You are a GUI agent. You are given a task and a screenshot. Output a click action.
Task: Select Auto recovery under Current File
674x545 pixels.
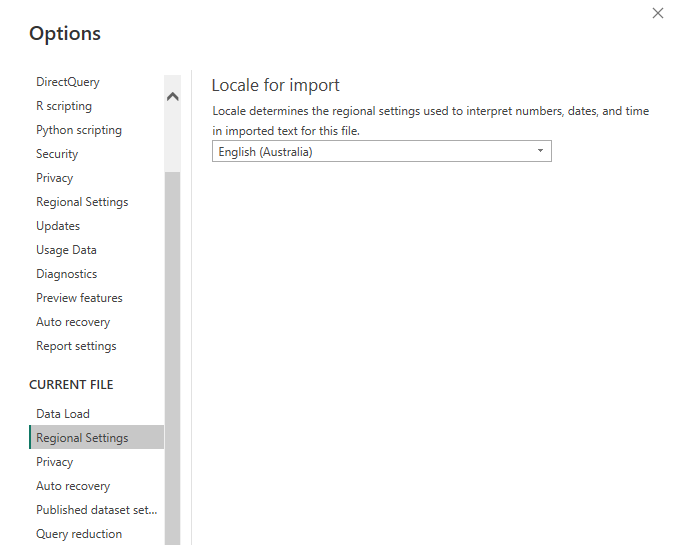pos(73,486)
